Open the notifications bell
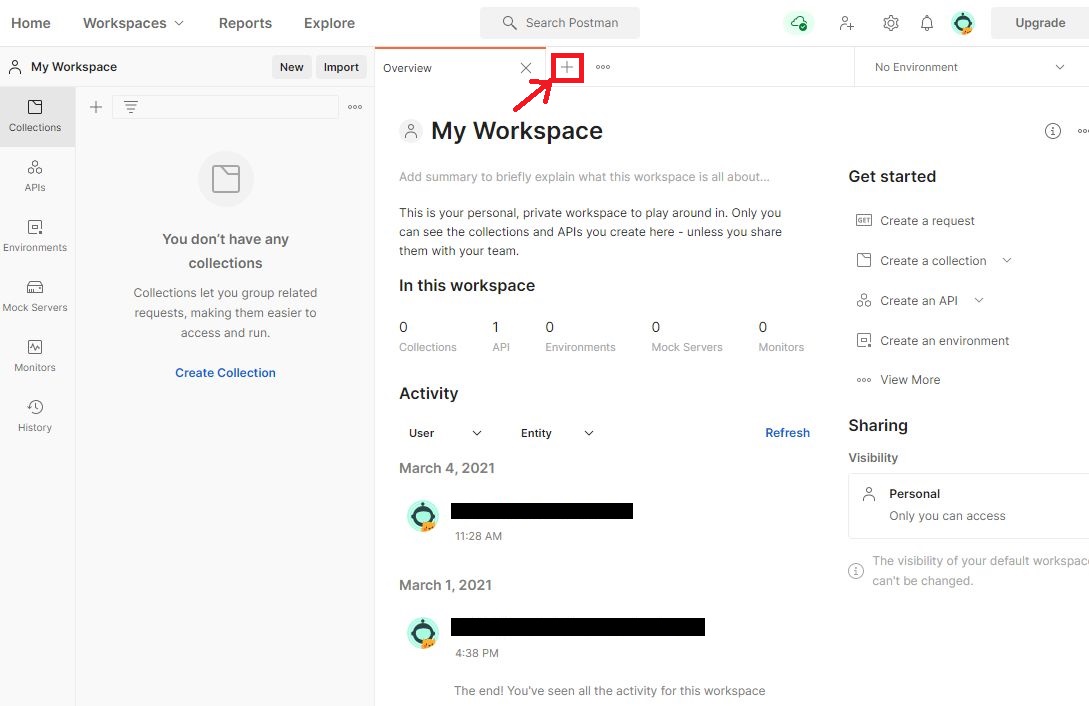Image resolution: width=1089 pixels, height=706 pixels. point(926,23)
